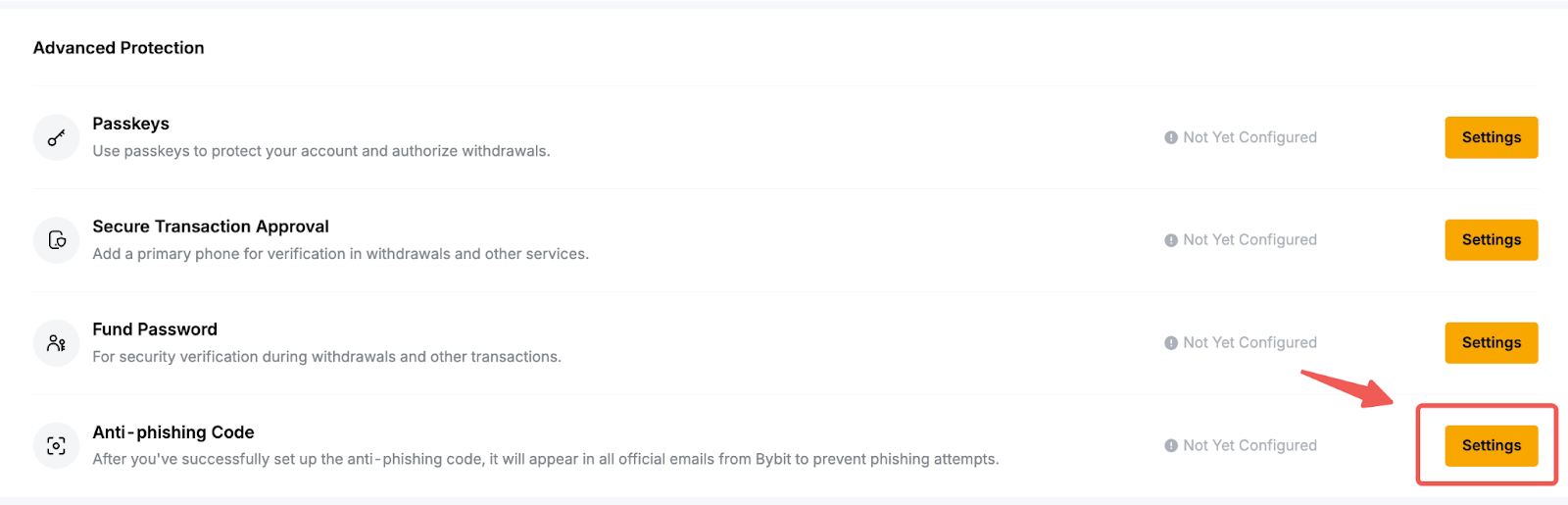Select the Anti-phishing Code title

tap(173, 432)
